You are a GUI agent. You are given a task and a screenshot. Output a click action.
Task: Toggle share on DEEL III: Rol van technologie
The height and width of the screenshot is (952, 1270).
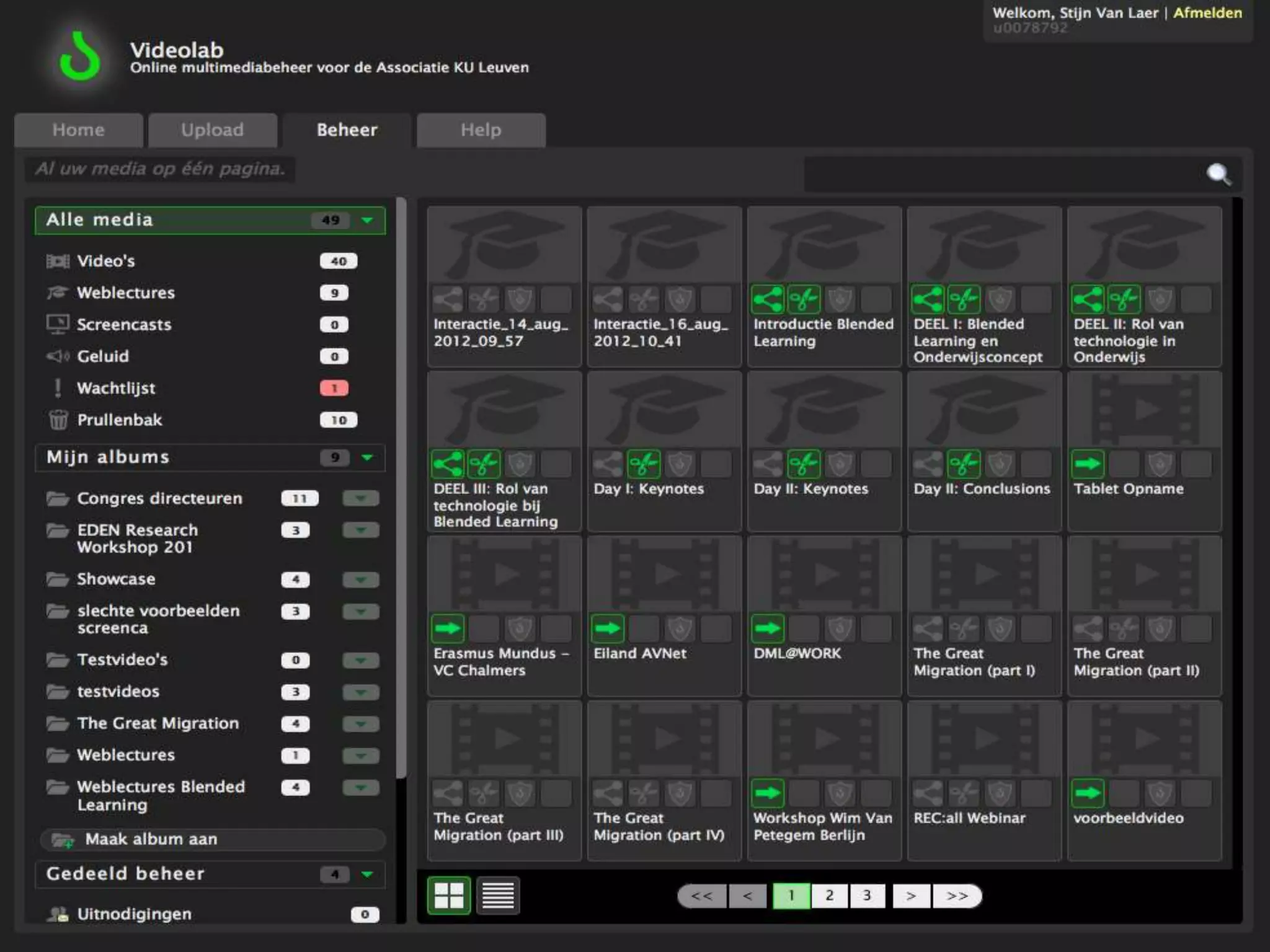point(448,464)
